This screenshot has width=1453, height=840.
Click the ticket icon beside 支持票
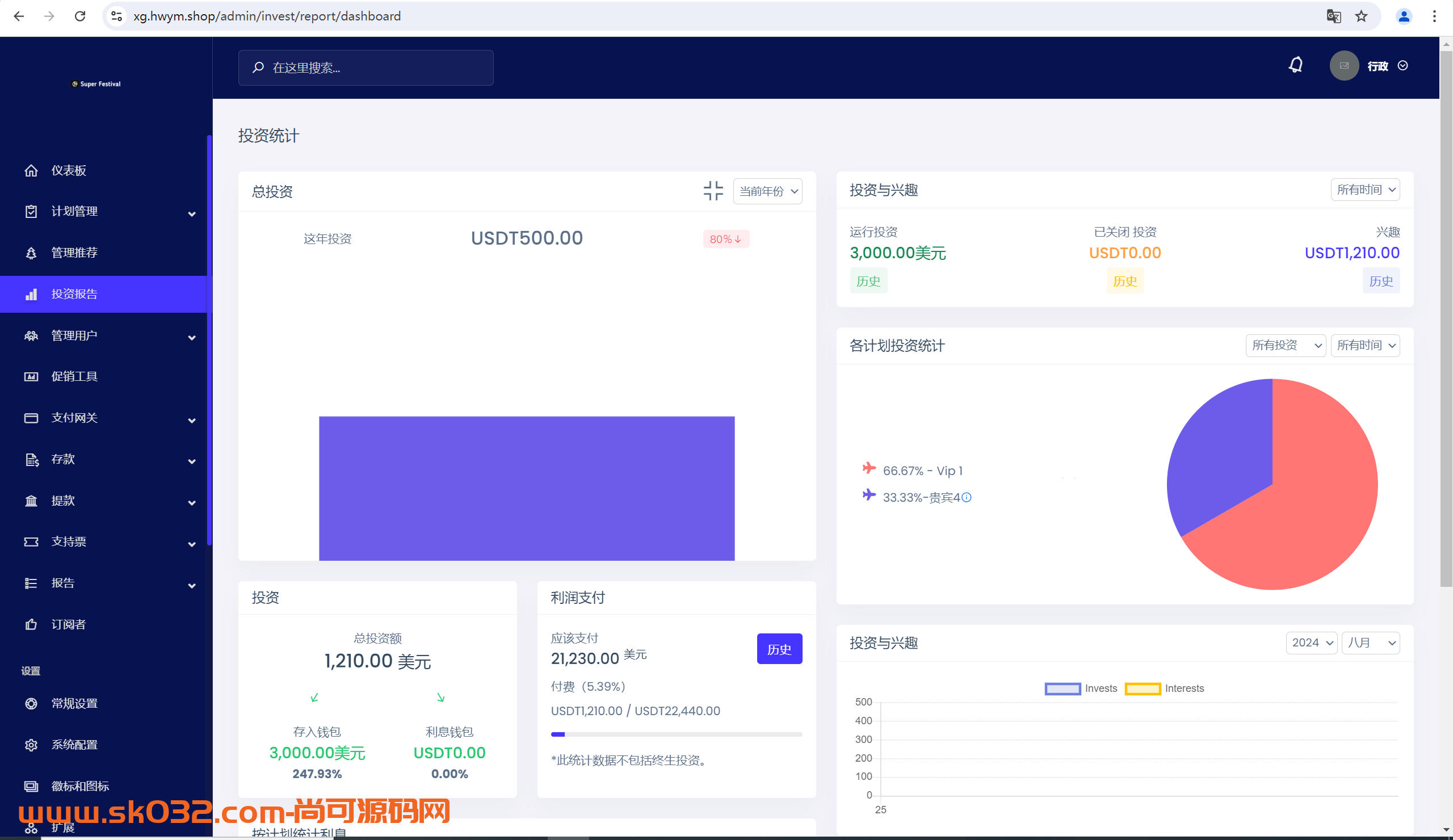[x=31, y=542]
